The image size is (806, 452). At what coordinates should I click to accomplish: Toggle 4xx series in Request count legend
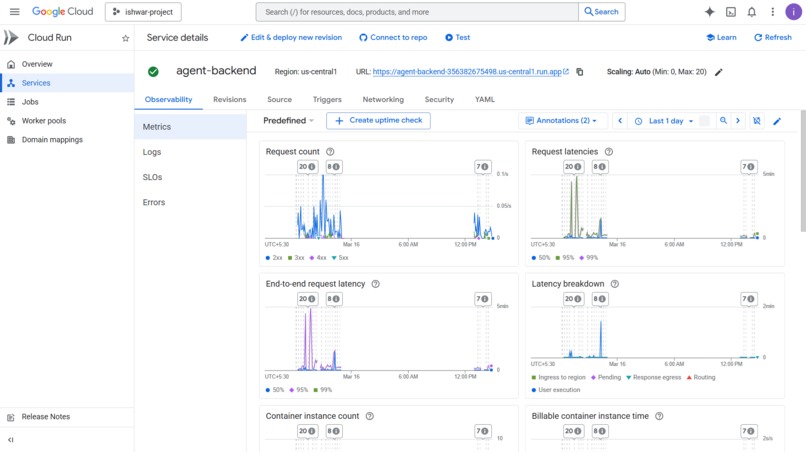click(x=318, y=258)
